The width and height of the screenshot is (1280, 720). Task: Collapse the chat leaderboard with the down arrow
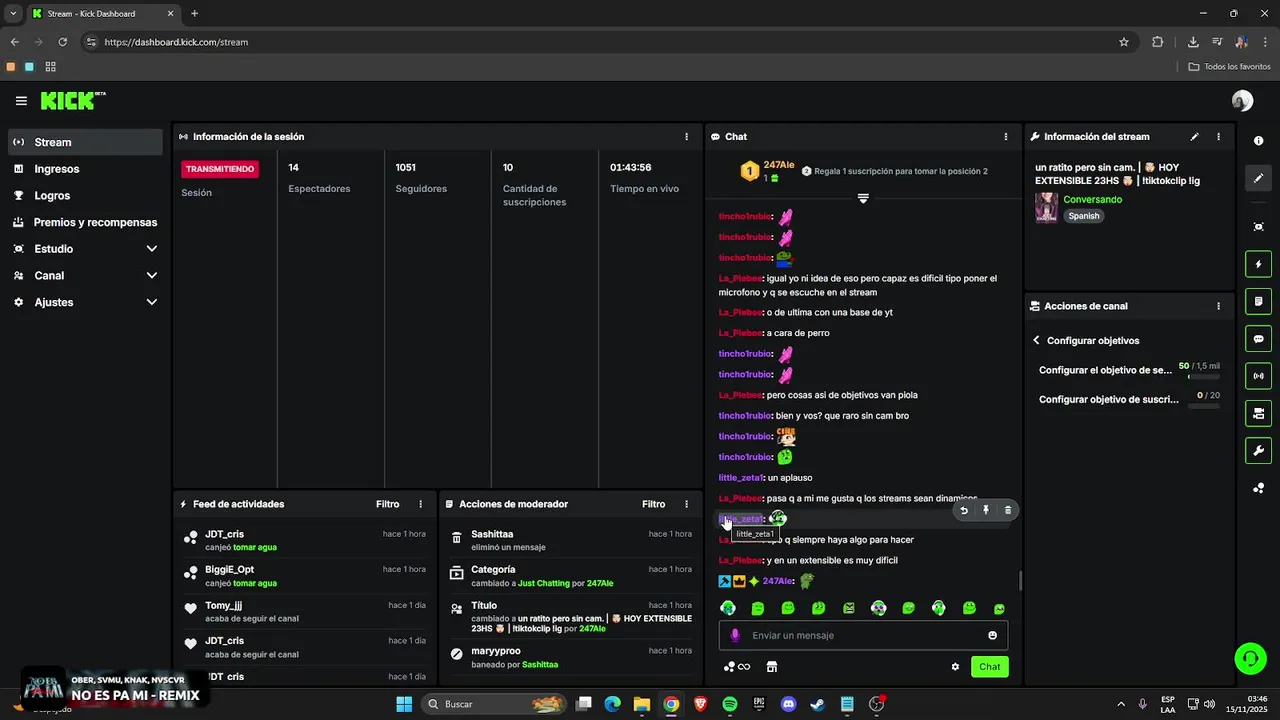pyautogui.click(x=863, y=198)
